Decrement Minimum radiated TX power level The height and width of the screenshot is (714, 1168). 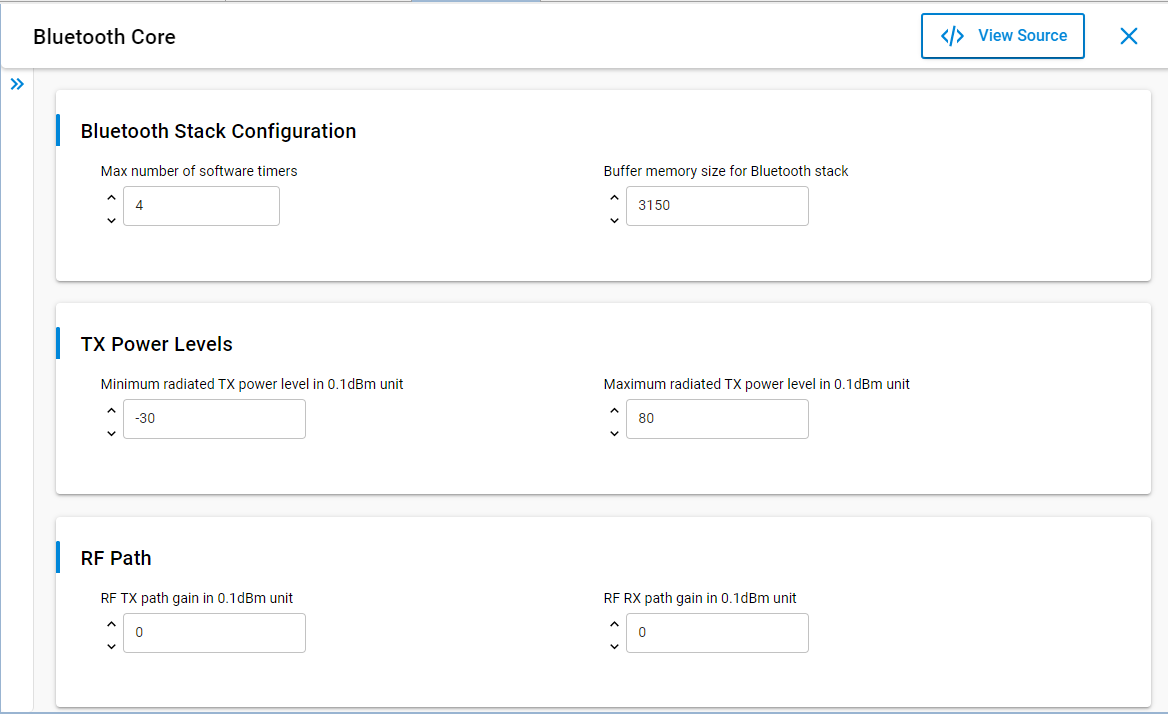coord(111,432)
